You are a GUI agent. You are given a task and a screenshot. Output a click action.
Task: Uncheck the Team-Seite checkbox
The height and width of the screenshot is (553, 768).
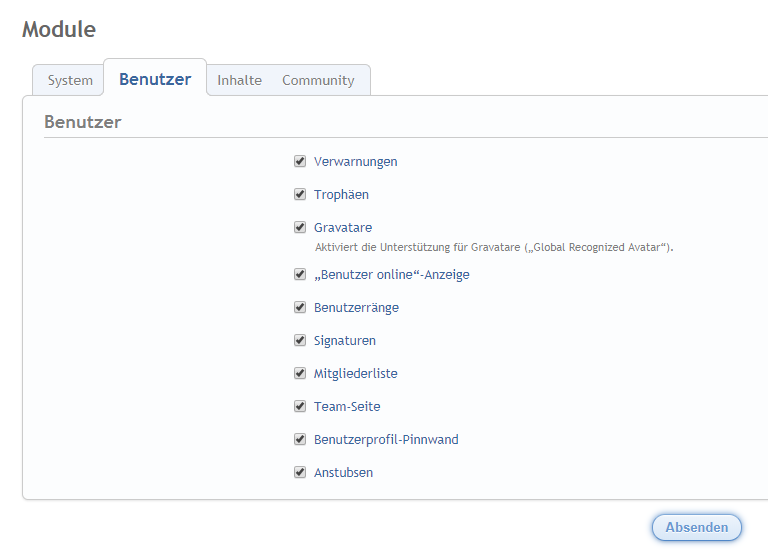pyautogui.click(x=300, y=406)
